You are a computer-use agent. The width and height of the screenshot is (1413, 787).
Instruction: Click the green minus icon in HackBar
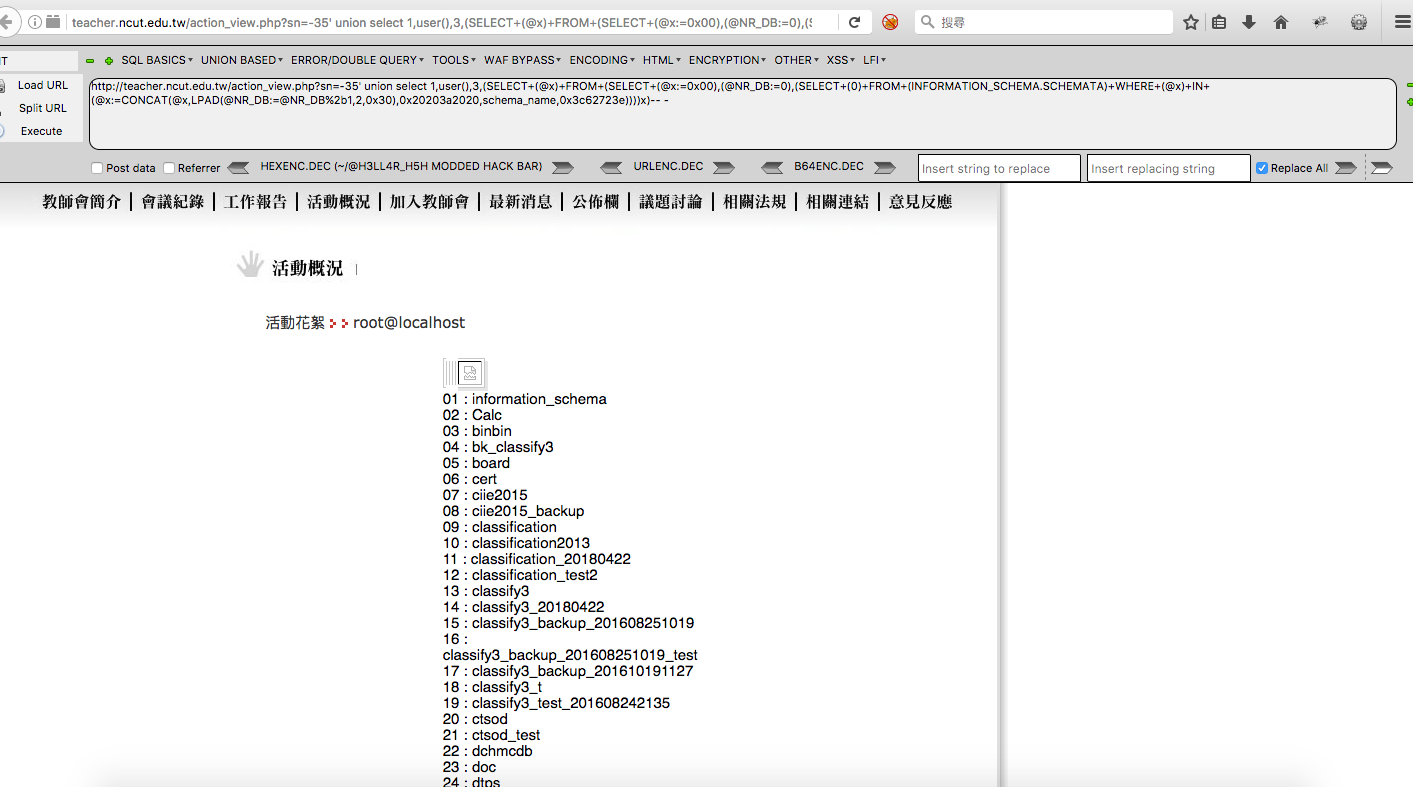point(90,61)
